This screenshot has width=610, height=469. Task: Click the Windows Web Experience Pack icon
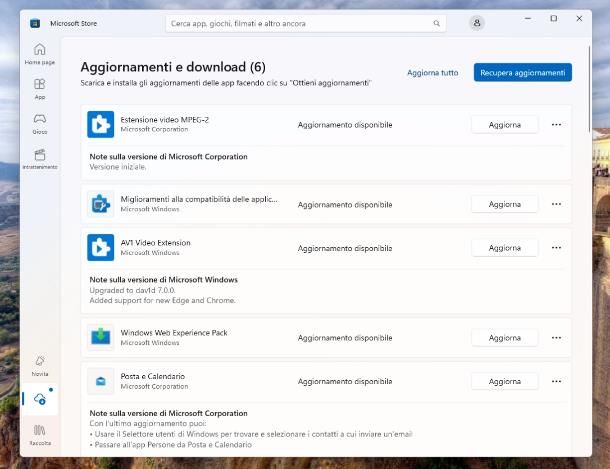tap(101, 337)
